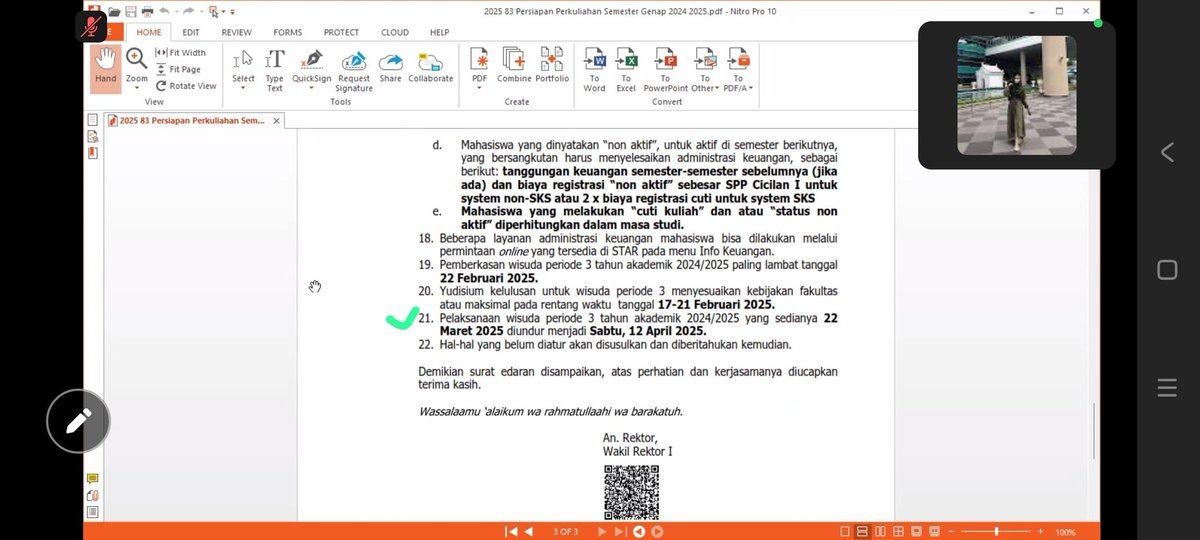This screenshot has height=540, width=1200.
Task: Click the muted microphone overlay icon
Action: click(x=91, y=25)
